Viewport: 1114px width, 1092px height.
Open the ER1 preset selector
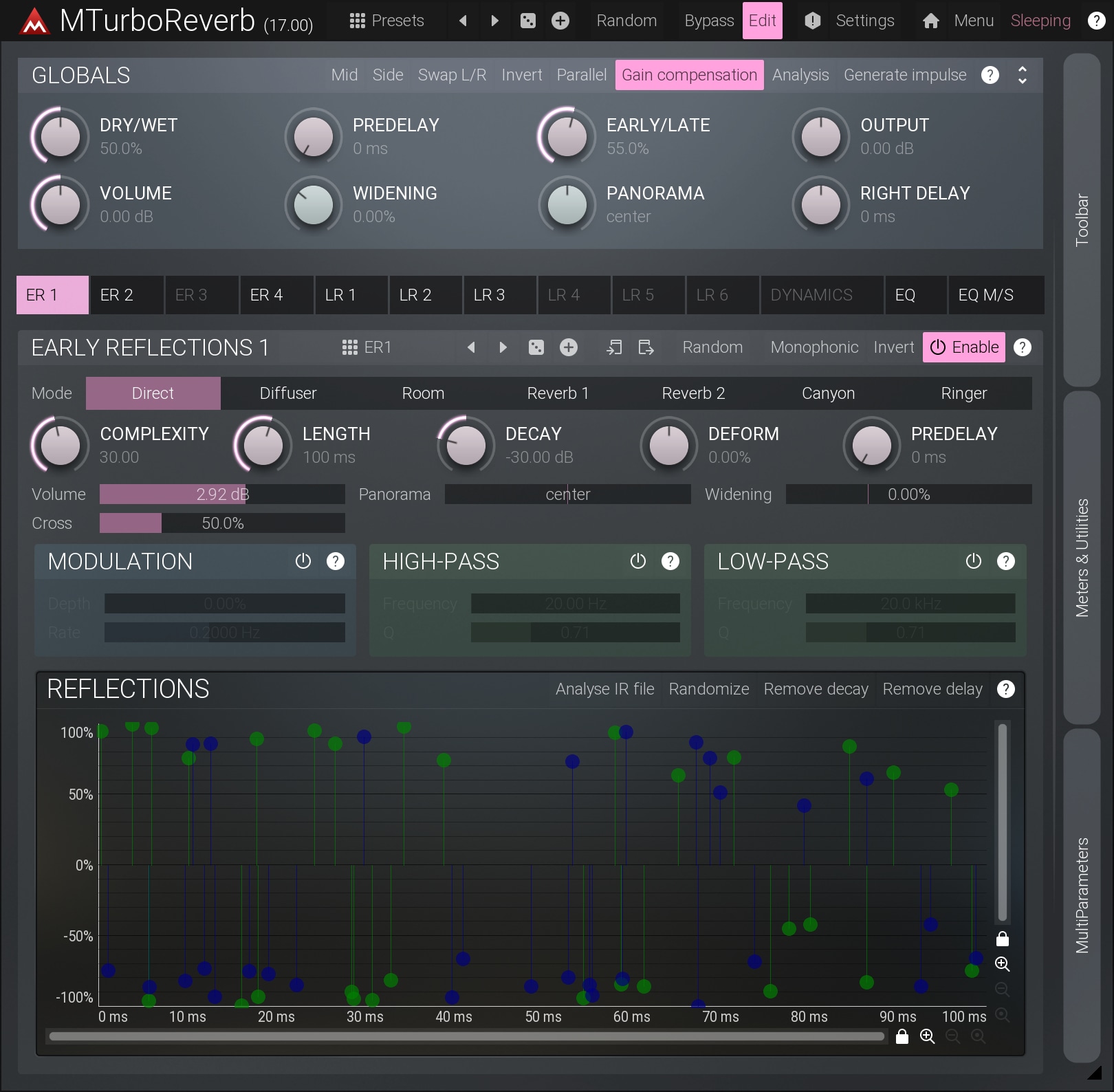(x=367, y=347)
